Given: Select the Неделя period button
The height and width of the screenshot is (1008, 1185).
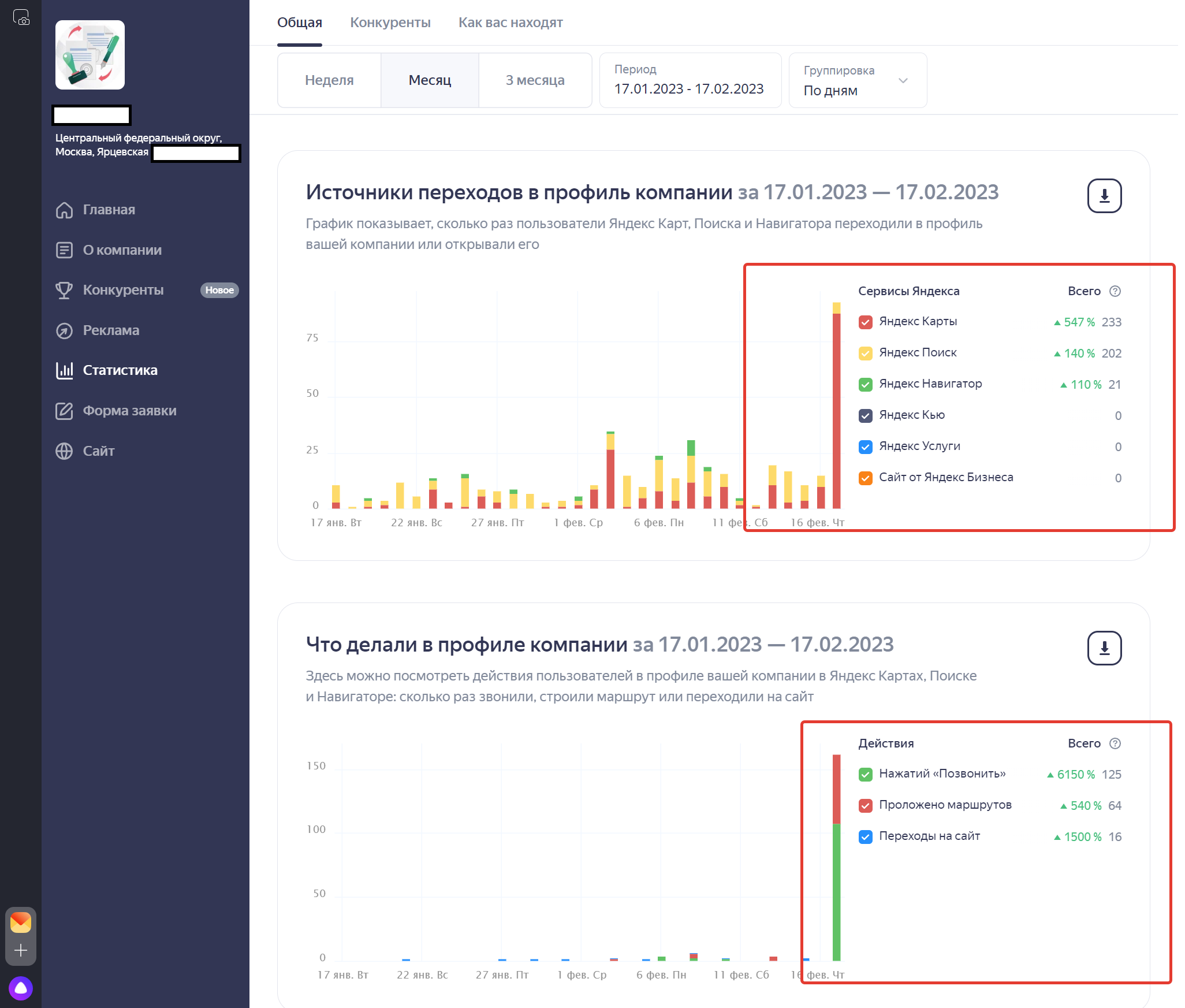Looking at the screenshot, I should [329, 80].
